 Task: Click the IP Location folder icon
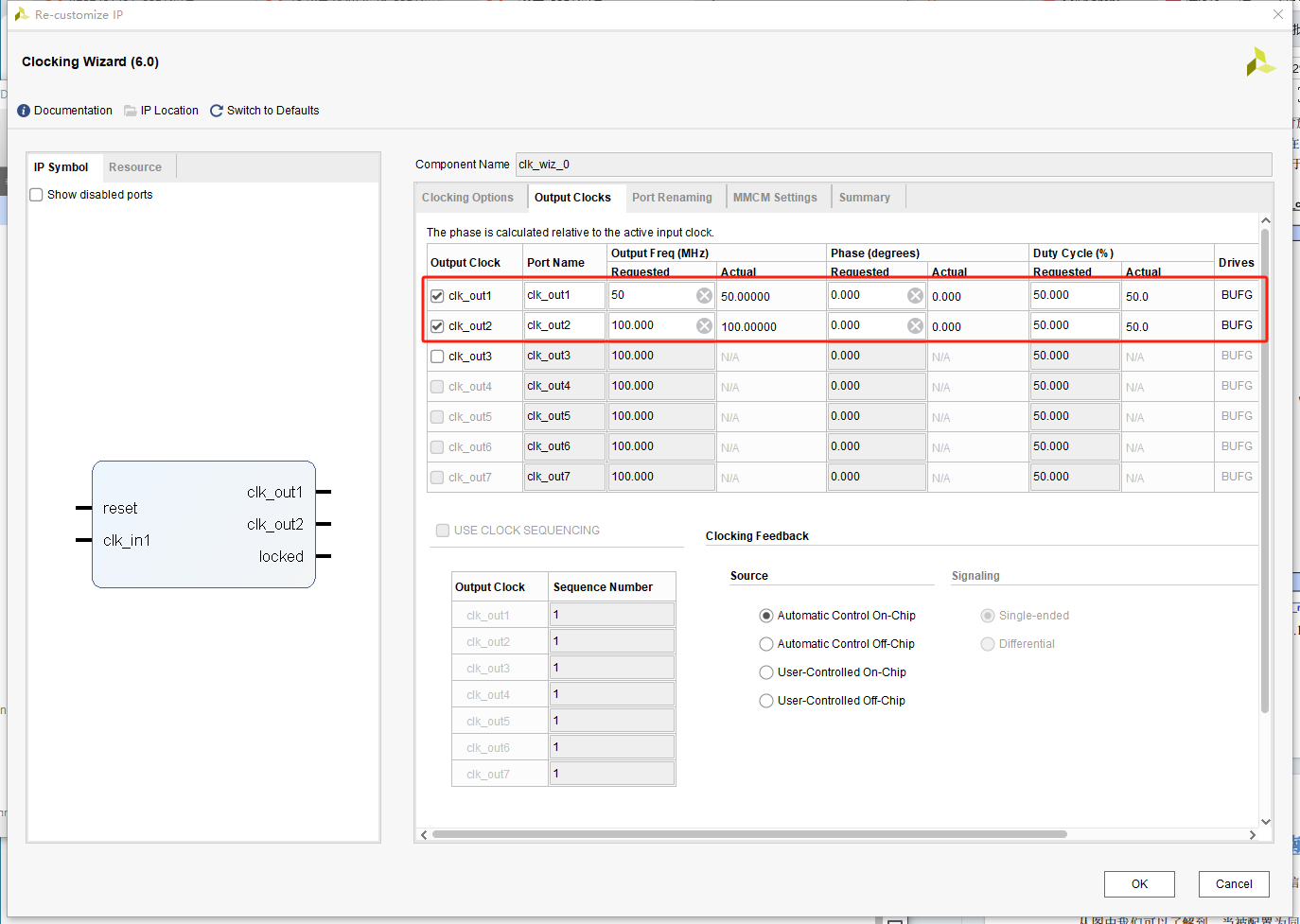pyautogui.click(x=131, y=111)
